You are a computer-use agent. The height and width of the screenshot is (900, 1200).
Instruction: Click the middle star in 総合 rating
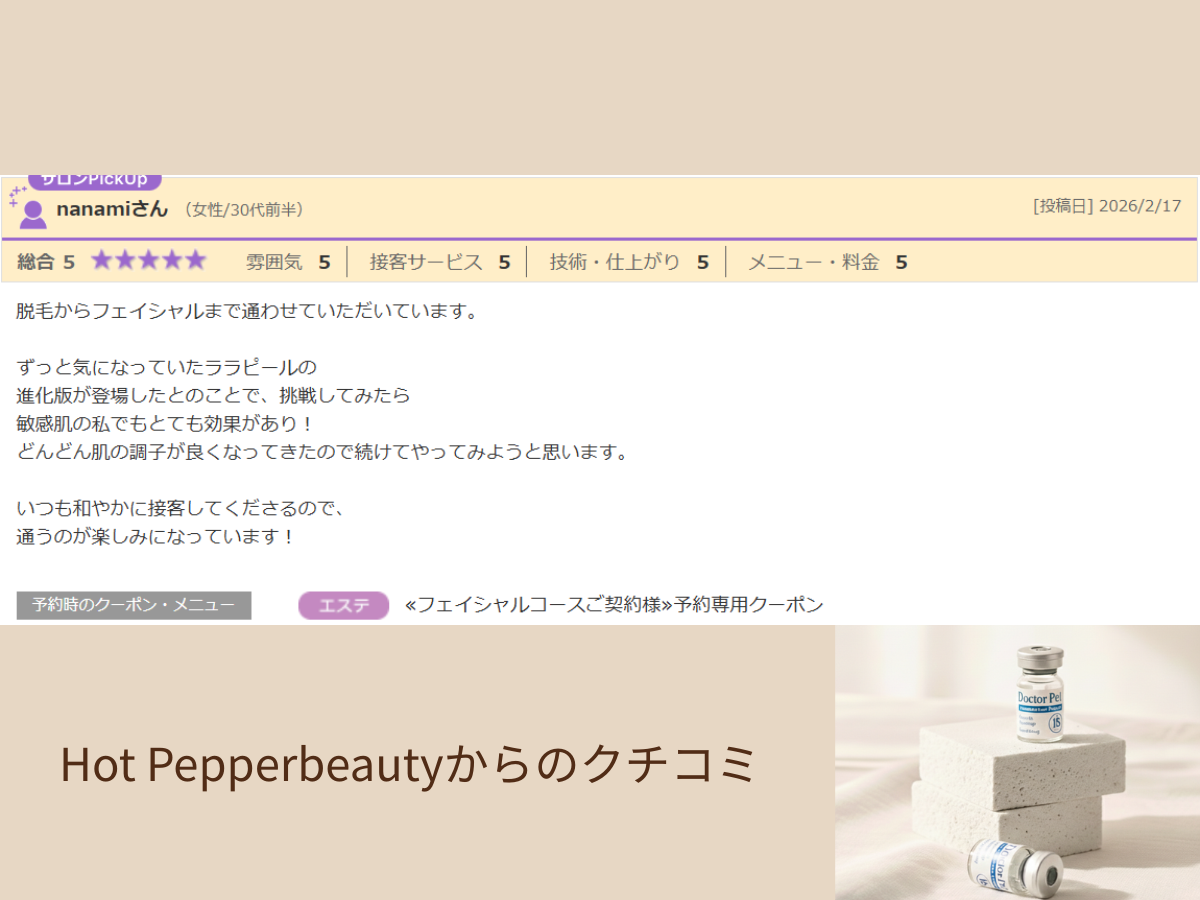click(x=148, y=260)
